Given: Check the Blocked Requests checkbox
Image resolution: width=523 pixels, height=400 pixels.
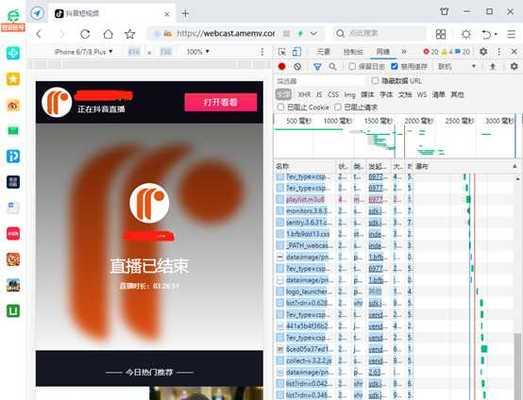Looking at the screenshot, I should point(338,107).
